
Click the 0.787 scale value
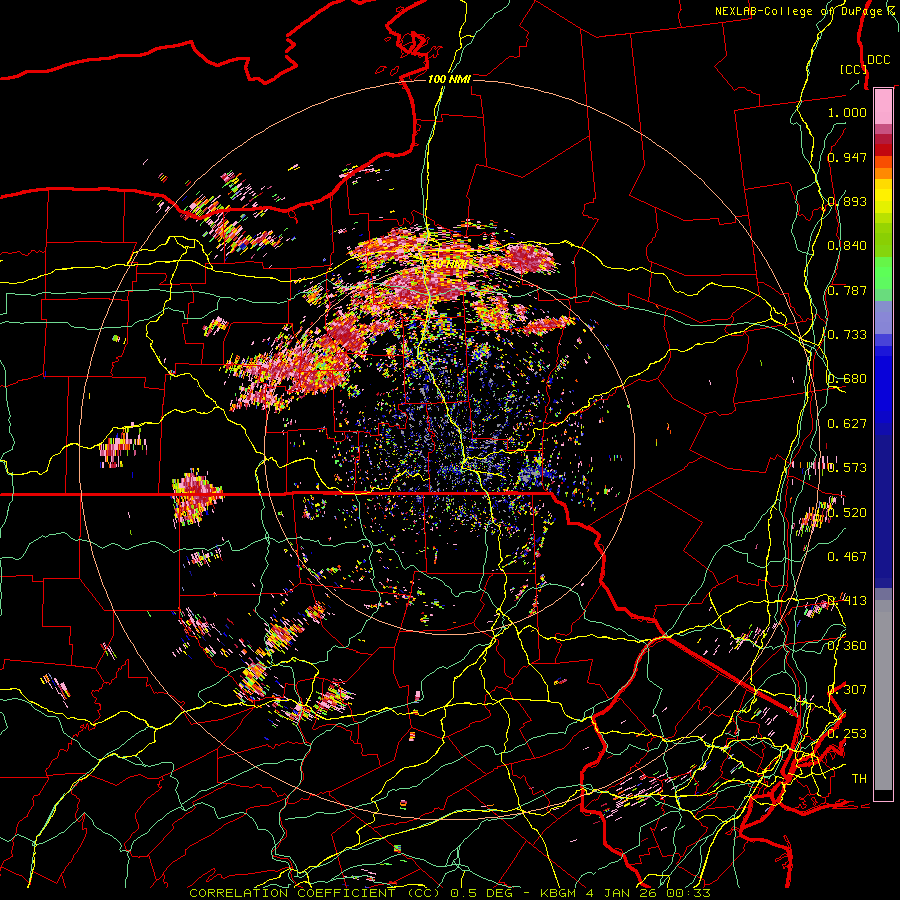coord(847,290)
